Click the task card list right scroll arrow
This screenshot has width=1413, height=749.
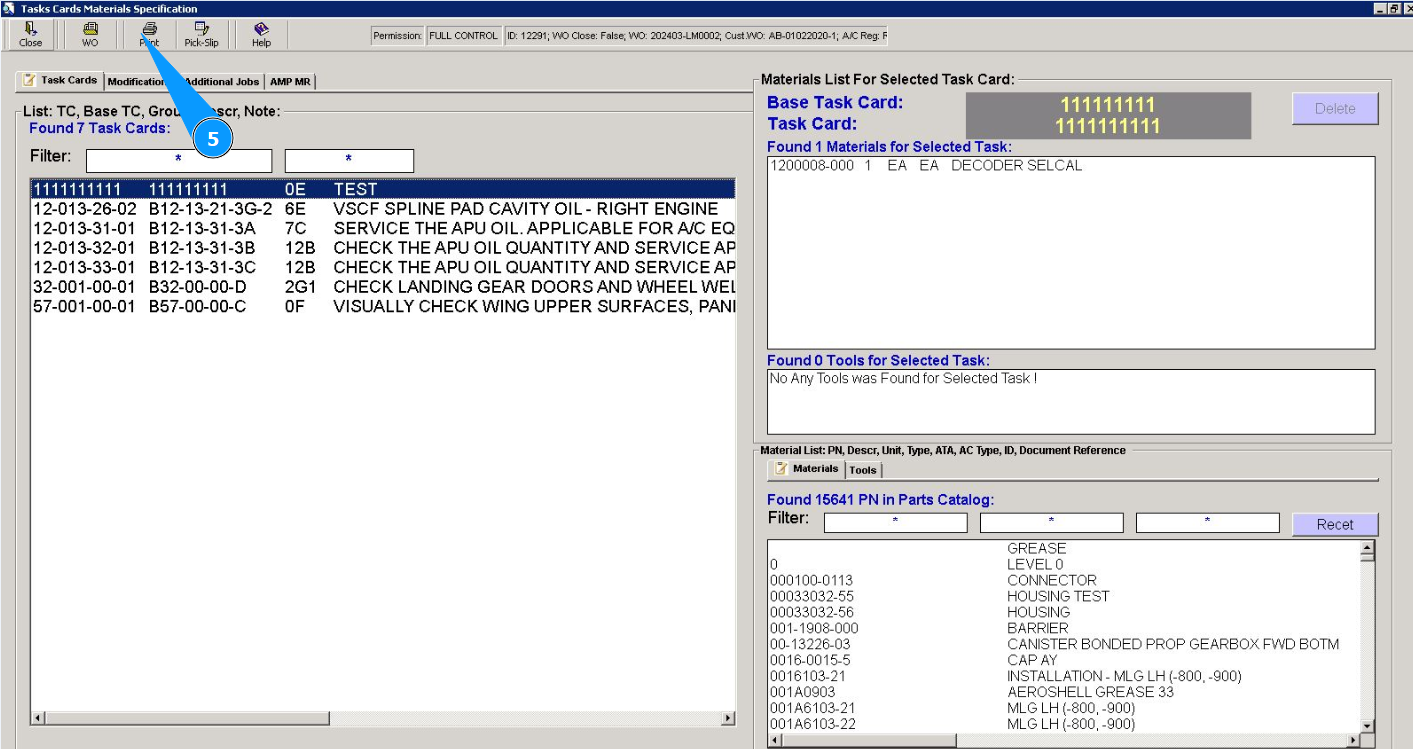[727, 719]
